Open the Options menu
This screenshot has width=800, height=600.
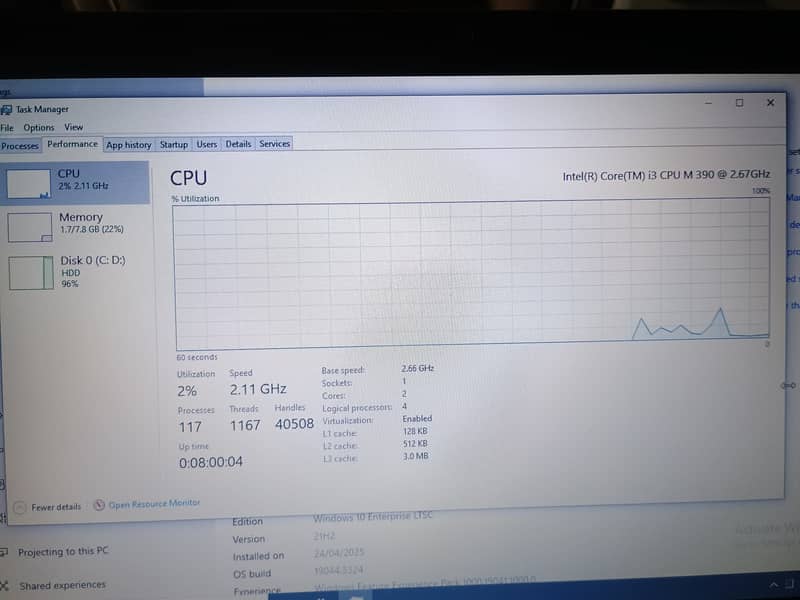39,128
